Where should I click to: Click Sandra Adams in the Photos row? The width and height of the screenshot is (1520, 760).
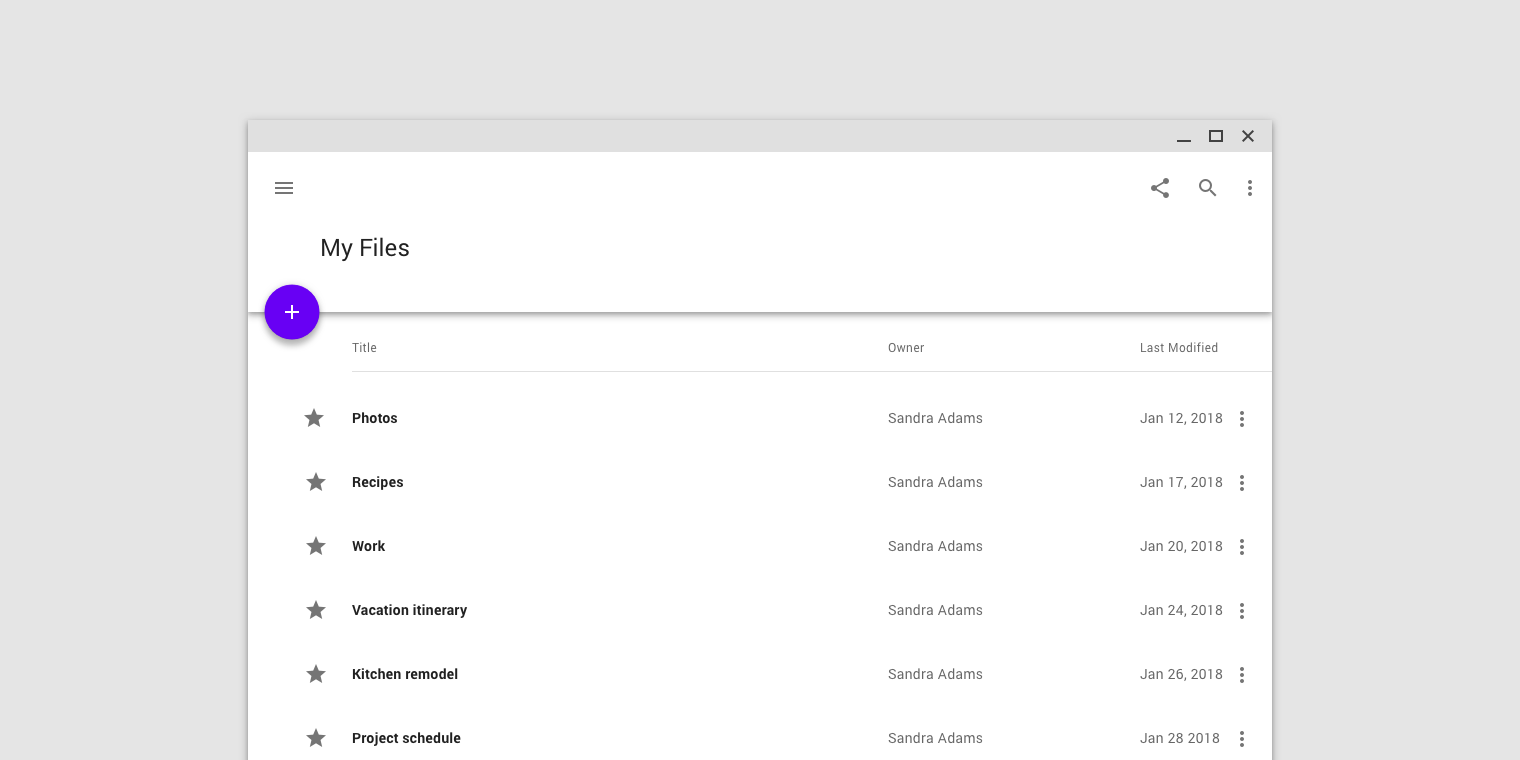pos(935,418)
